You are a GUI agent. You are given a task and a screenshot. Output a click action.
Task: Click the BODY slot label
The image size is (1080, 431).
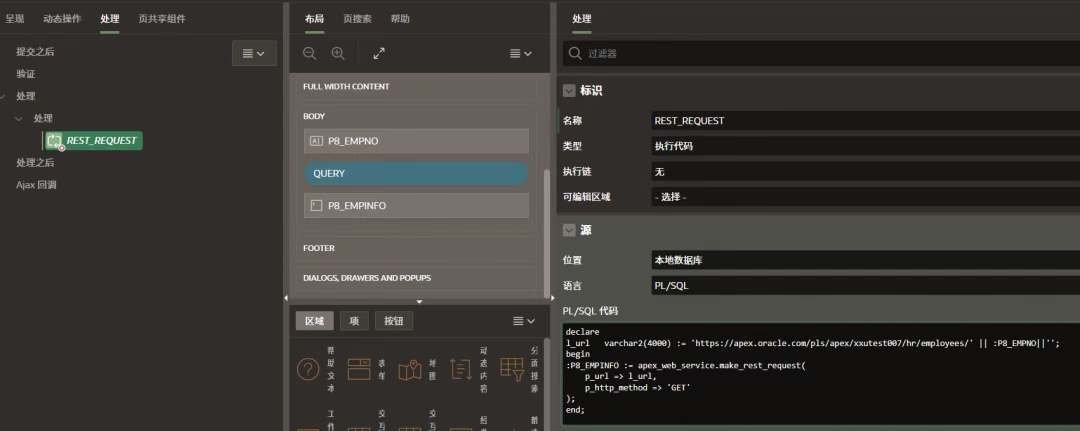click(314, 116)
